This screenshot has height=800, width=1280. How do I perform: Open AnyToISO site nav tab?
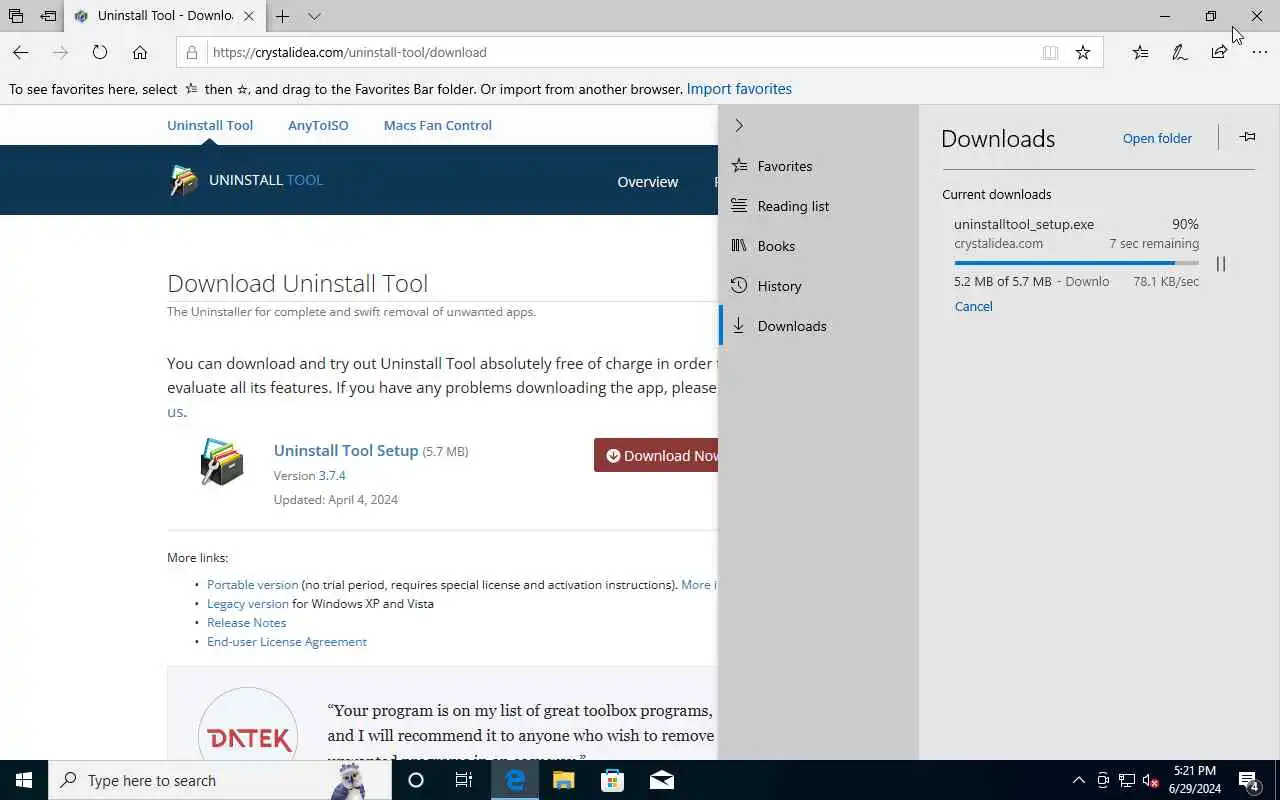point(318,125)
